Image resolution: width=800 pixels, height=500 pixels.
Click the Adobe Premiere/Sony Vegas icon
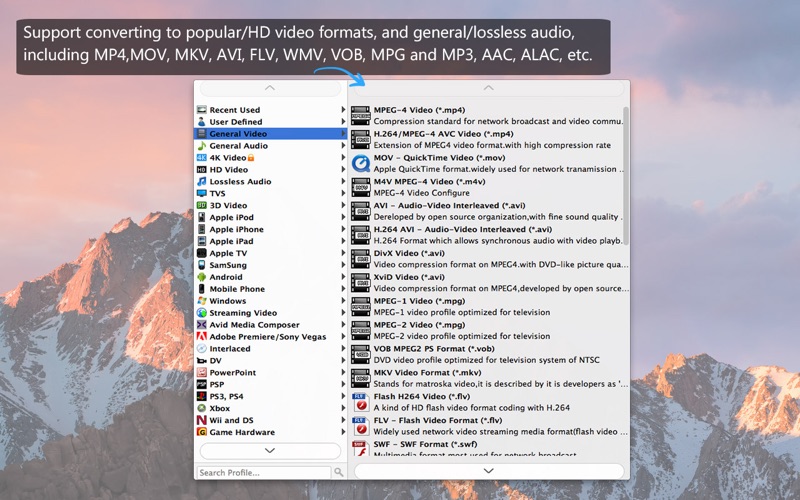tap(202, 337)
